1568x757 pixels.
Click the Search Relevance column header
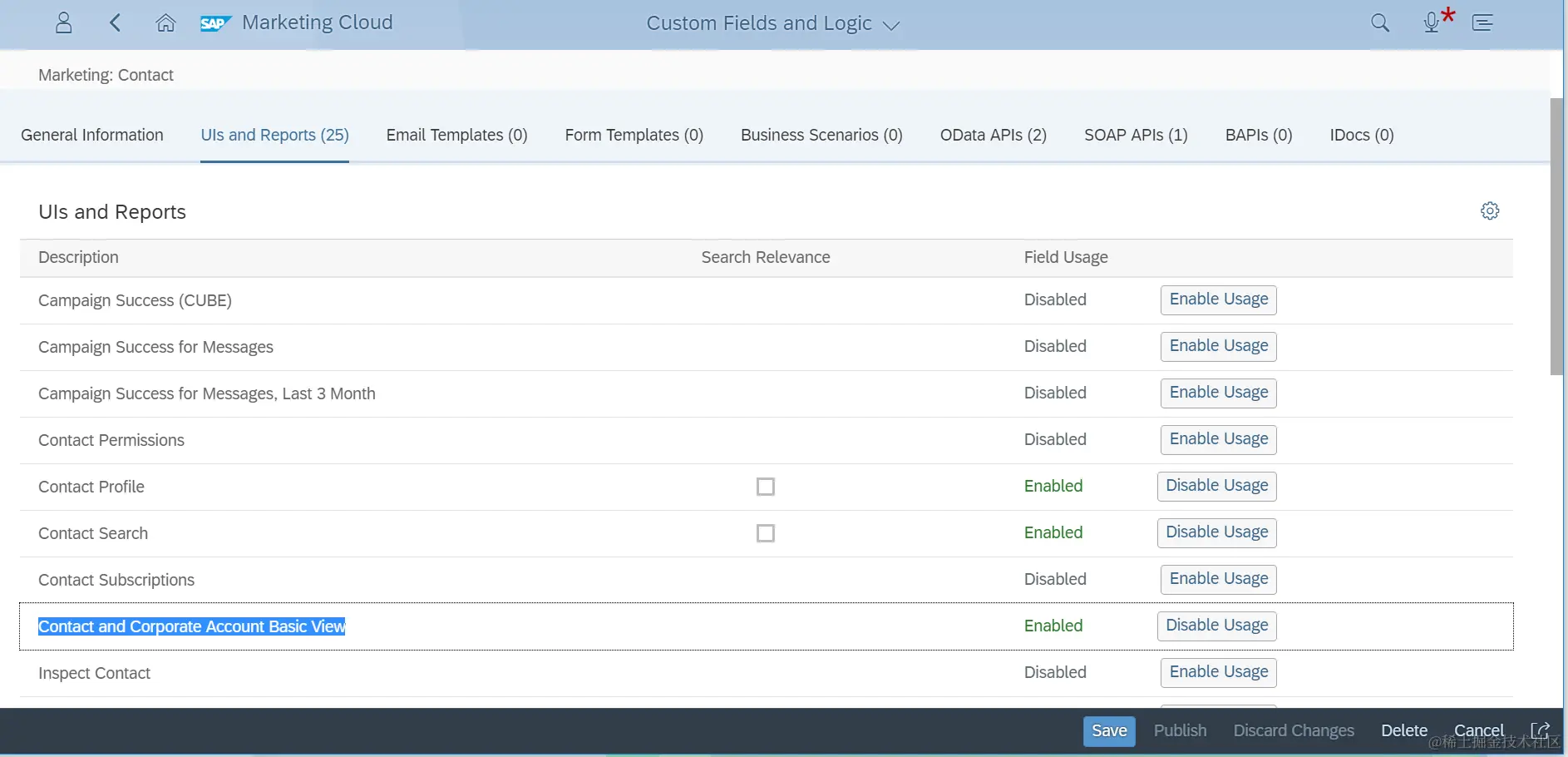coord(766,257)
